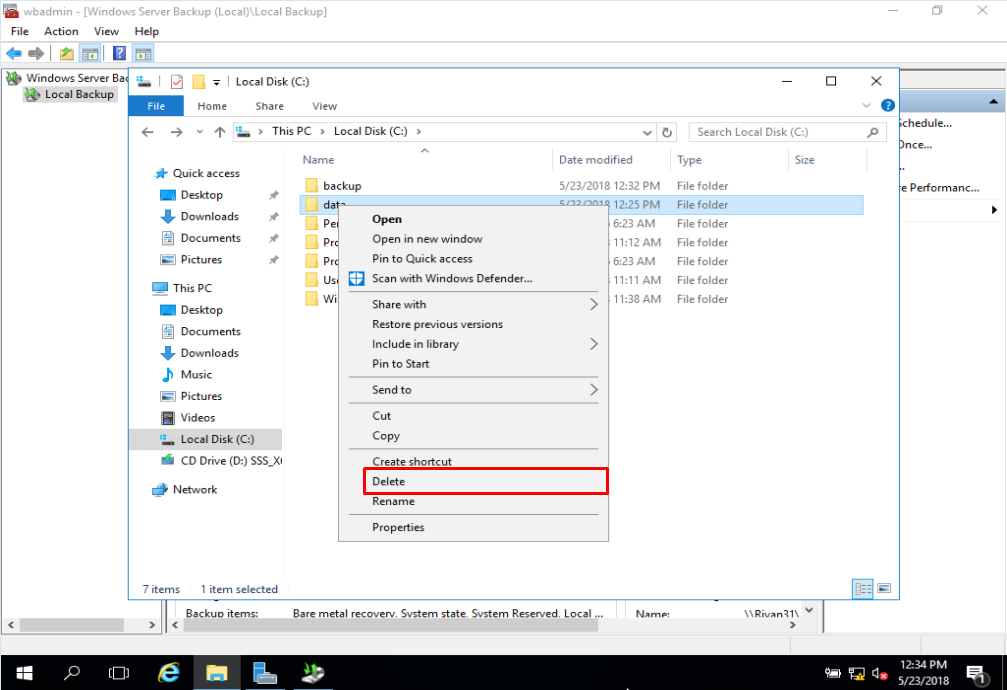Switch to Large icons view in status bar
Image resolution: width=1007 pixels, height=690 pixels.
pos(884,588)
